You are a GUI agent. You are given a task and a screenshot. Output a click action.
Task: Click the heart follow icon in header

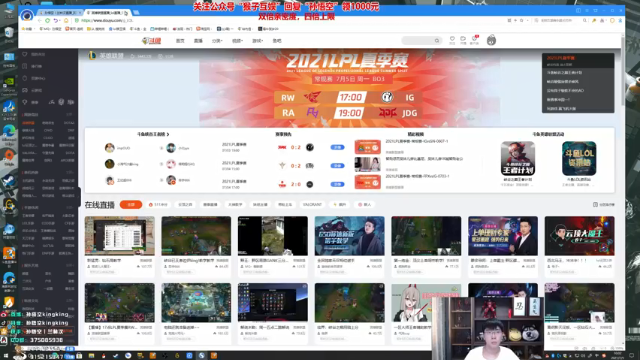452,40
